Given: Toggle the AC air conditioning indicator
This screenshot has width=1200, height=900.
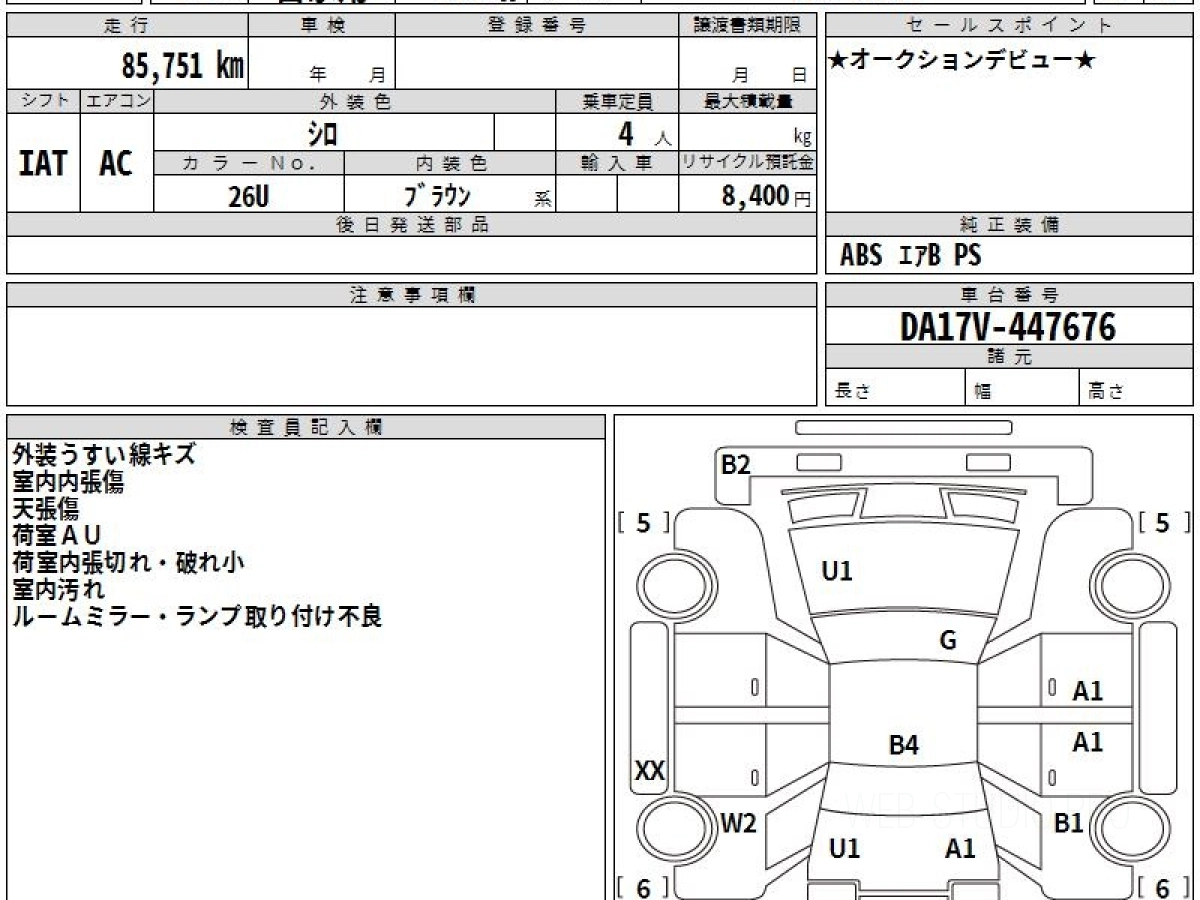Looking at the screenshot, I should 114,164.
